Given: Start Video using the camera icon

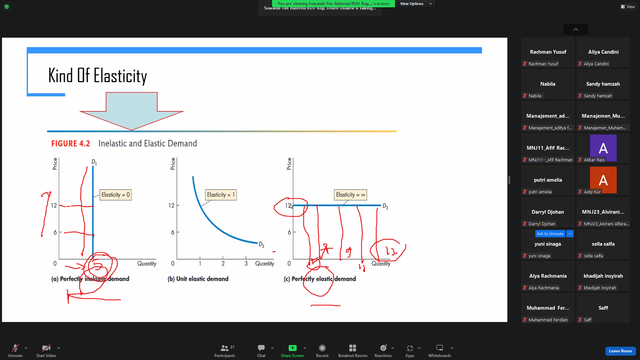Looking at the screenshot, I should point(46,350).
